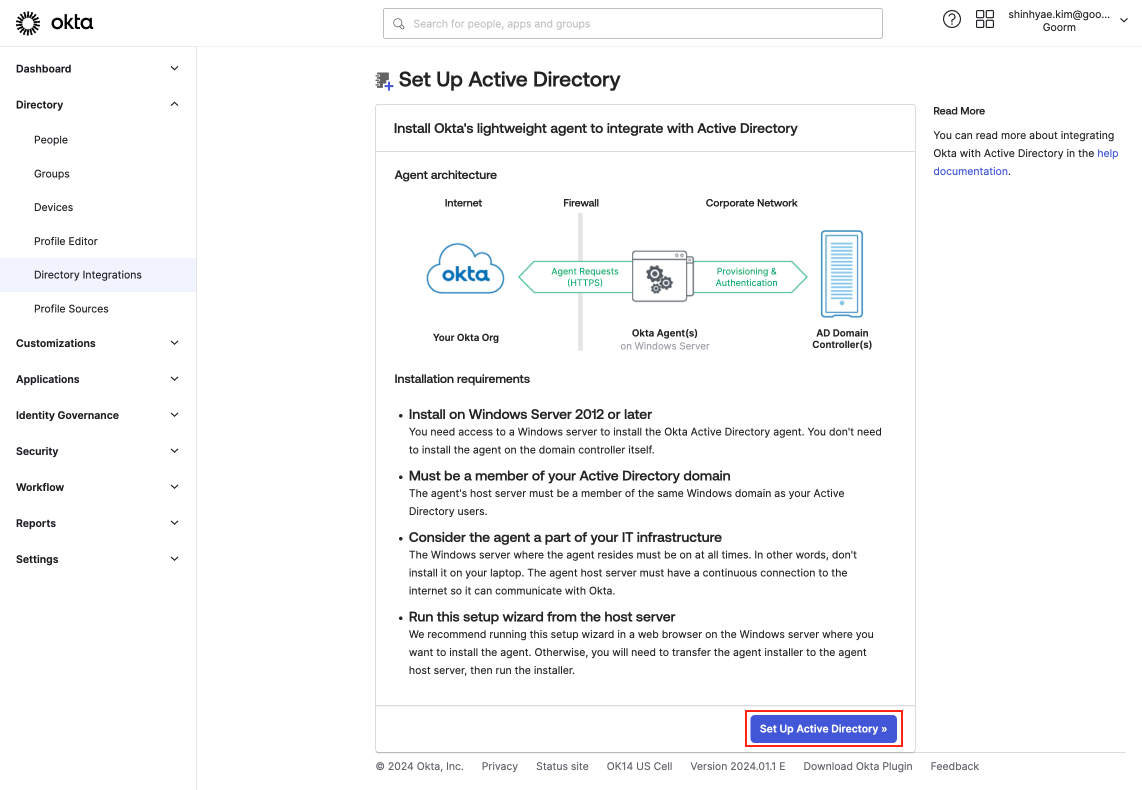Select Profile Sources menu item

71,309
